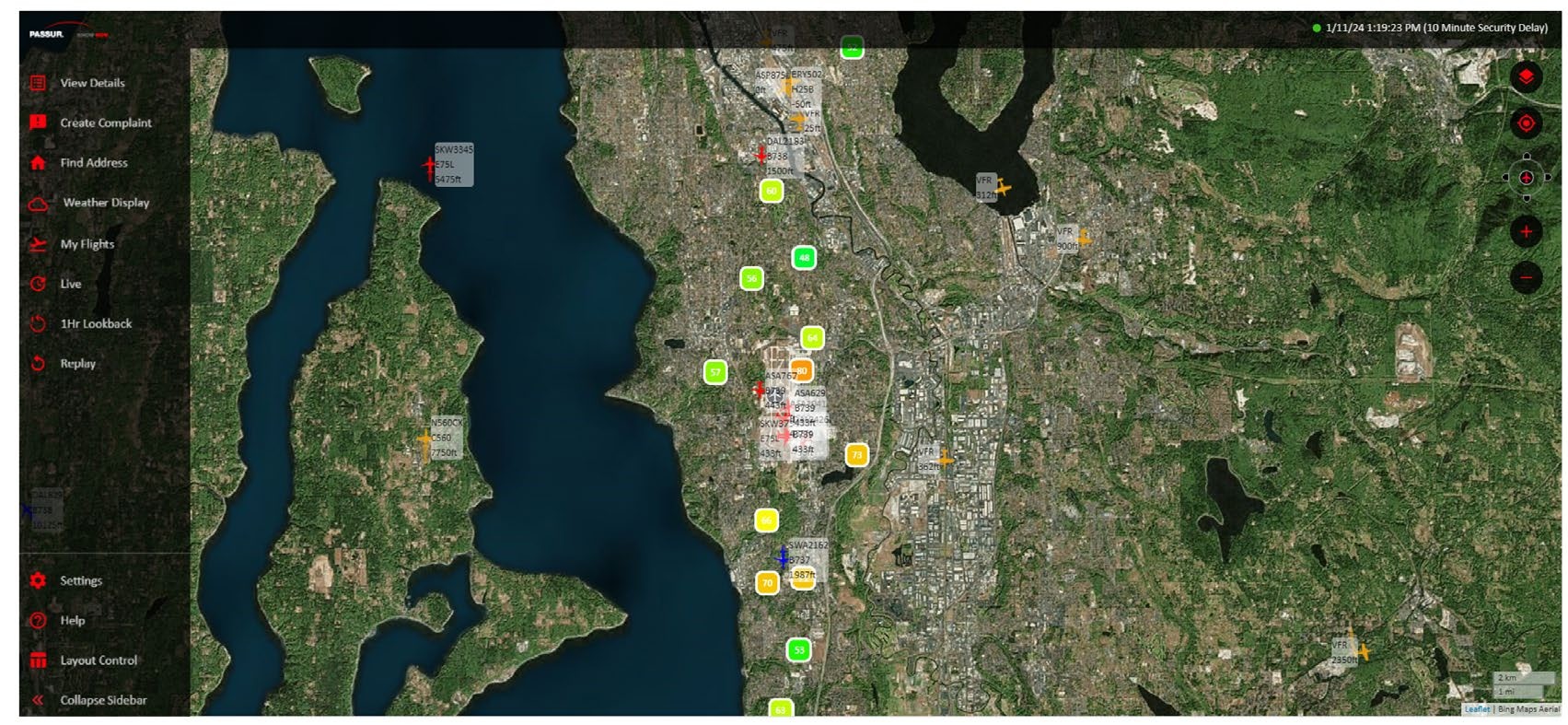Collapse the Sidebar
This screenshot has height=725, width=1568.
[103, 700]
